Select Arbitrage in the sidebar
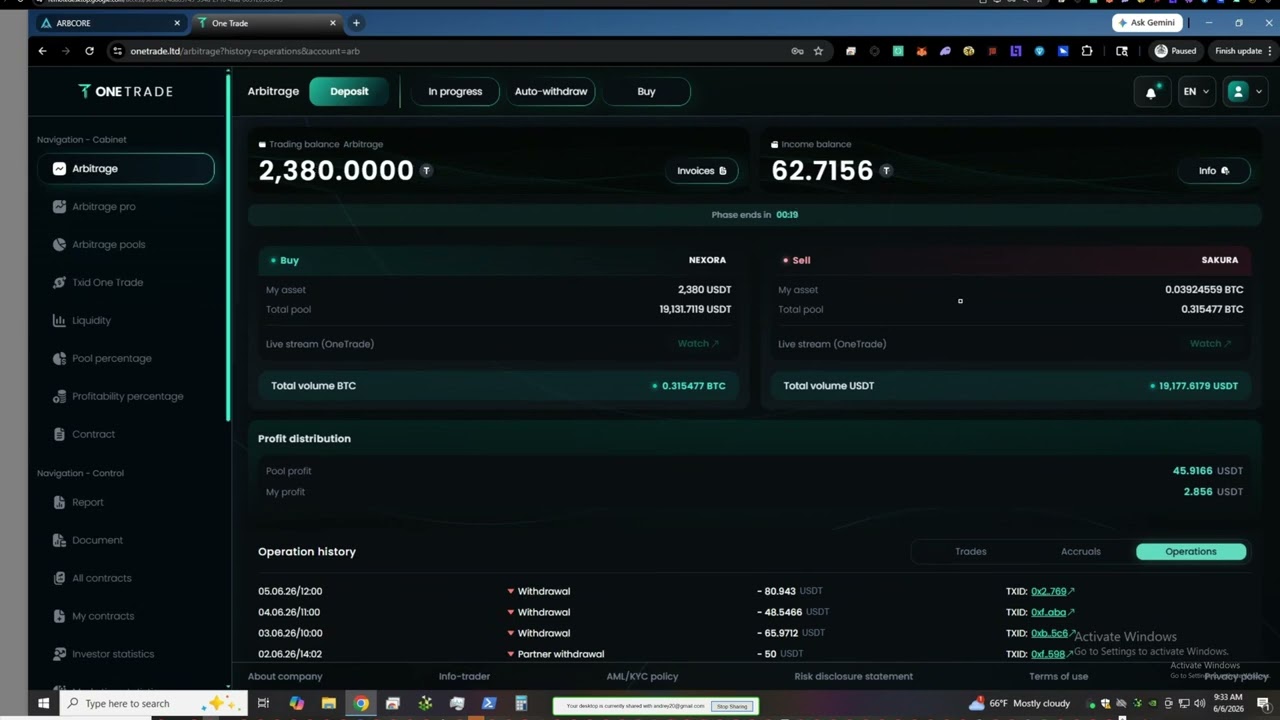Image resolution: width=1280 pixels, height=720 pixels. pos(126,169)
